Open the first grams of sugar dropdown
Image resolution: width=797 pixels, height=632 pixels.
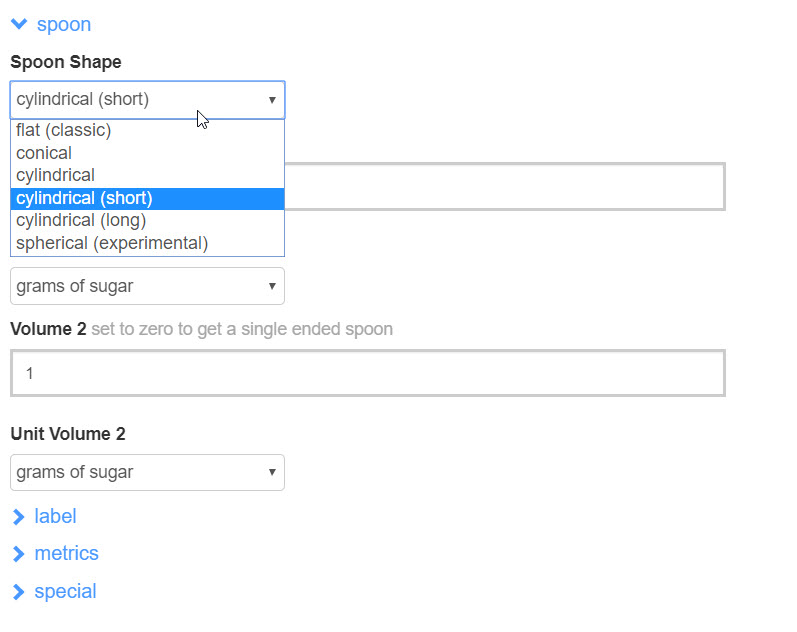click(x=147, y=286)
